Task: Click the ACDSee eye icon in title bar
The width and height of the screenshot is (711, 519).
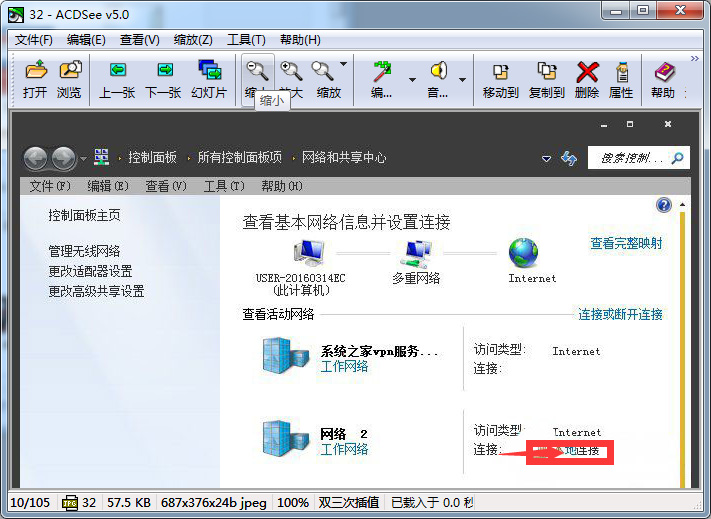Action: [15, 15]
